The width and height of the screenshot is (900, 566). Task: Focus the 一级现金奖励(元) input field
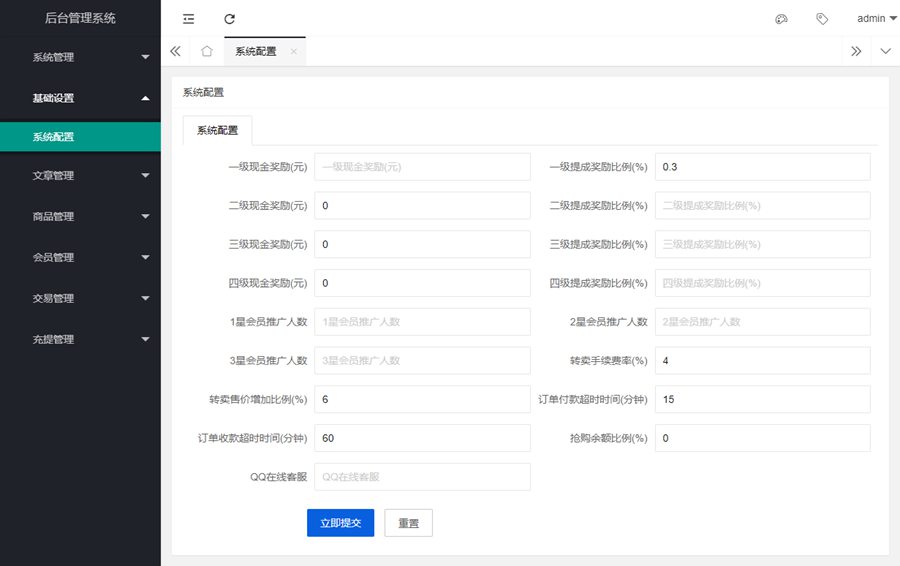click(x=422, y=167)
